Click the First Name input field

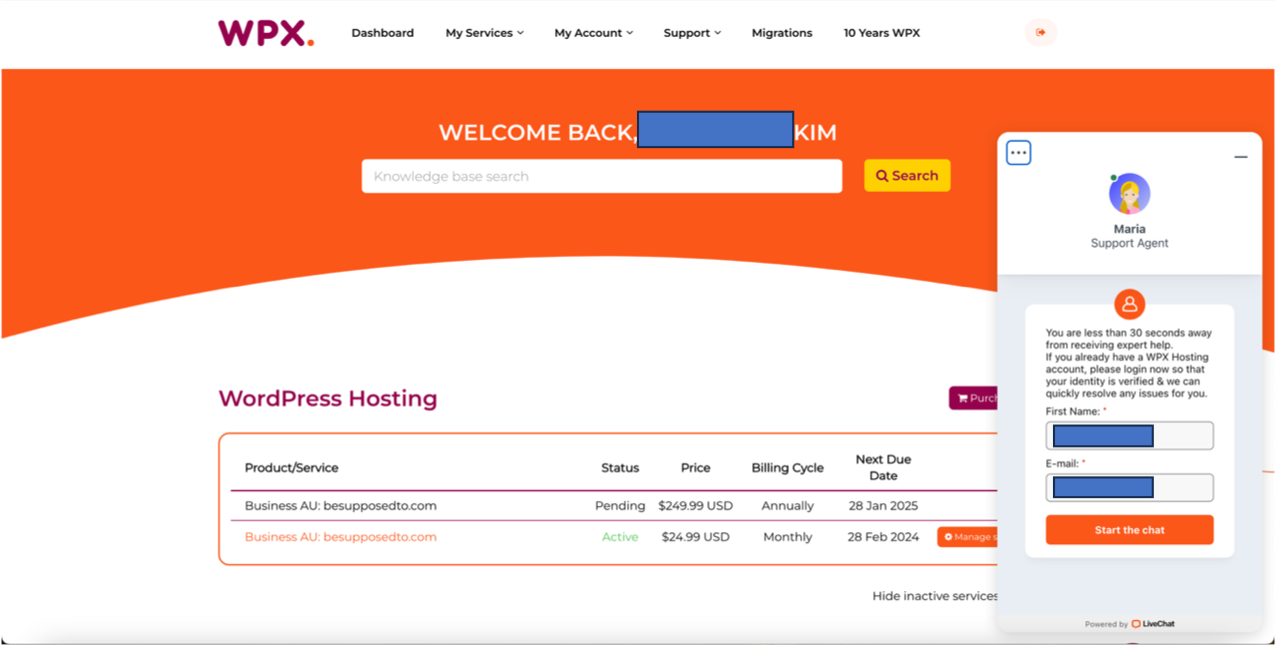click(x=1130, y=436)
